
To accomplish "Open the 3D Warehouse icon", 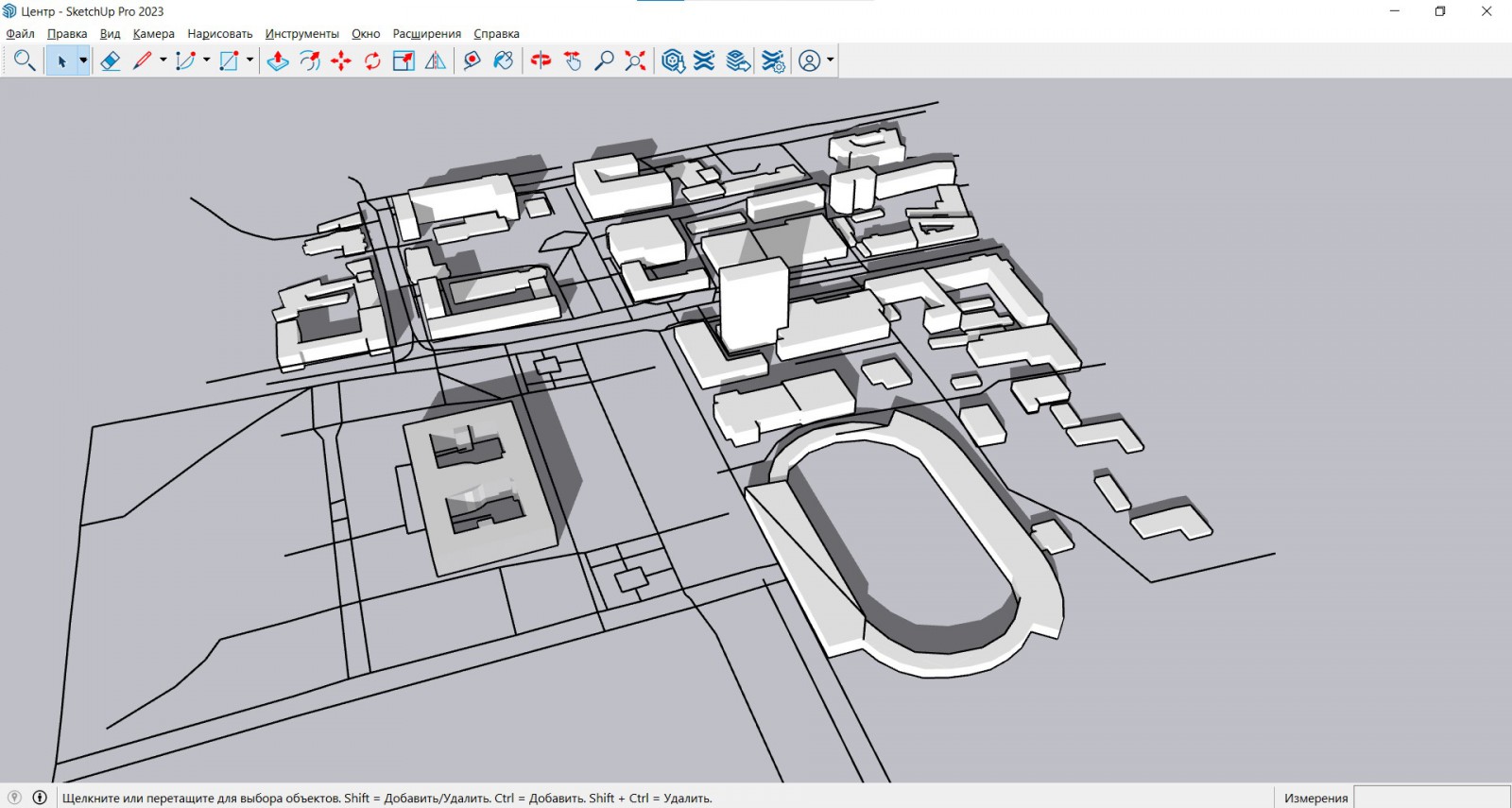I will [673, 60].
